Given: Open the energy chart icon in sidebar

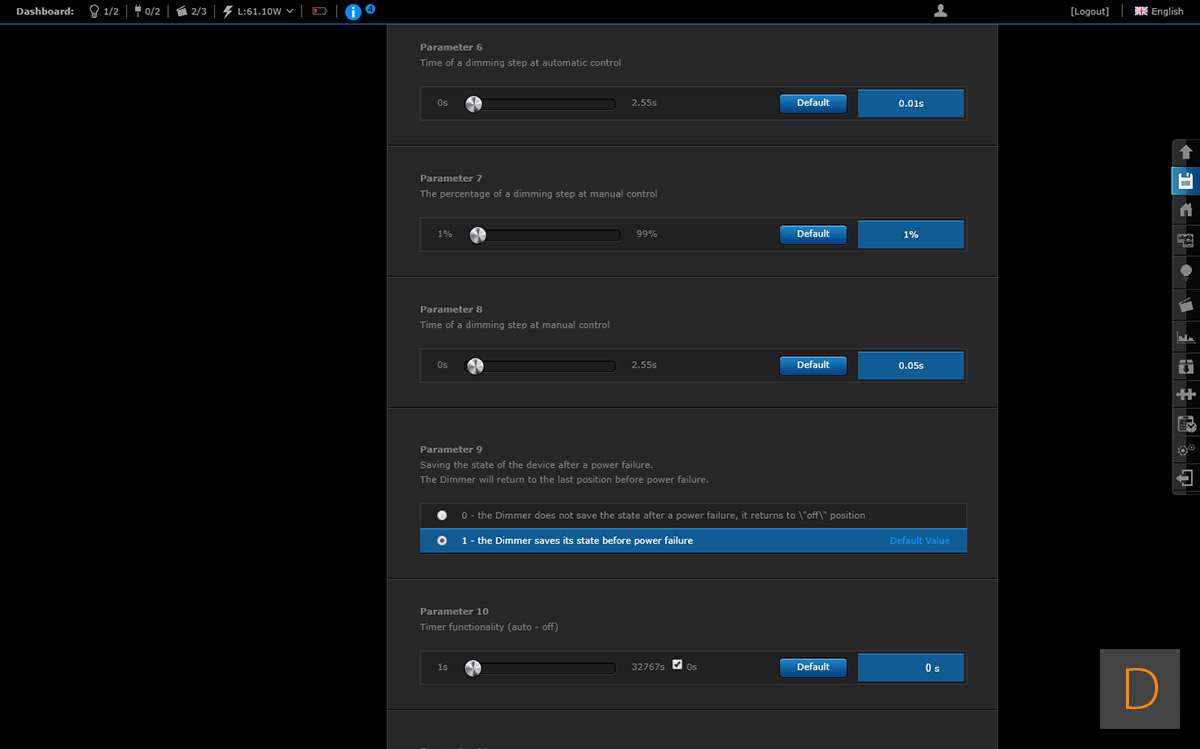Looking at the screenshot, I should pos(1186,338).
